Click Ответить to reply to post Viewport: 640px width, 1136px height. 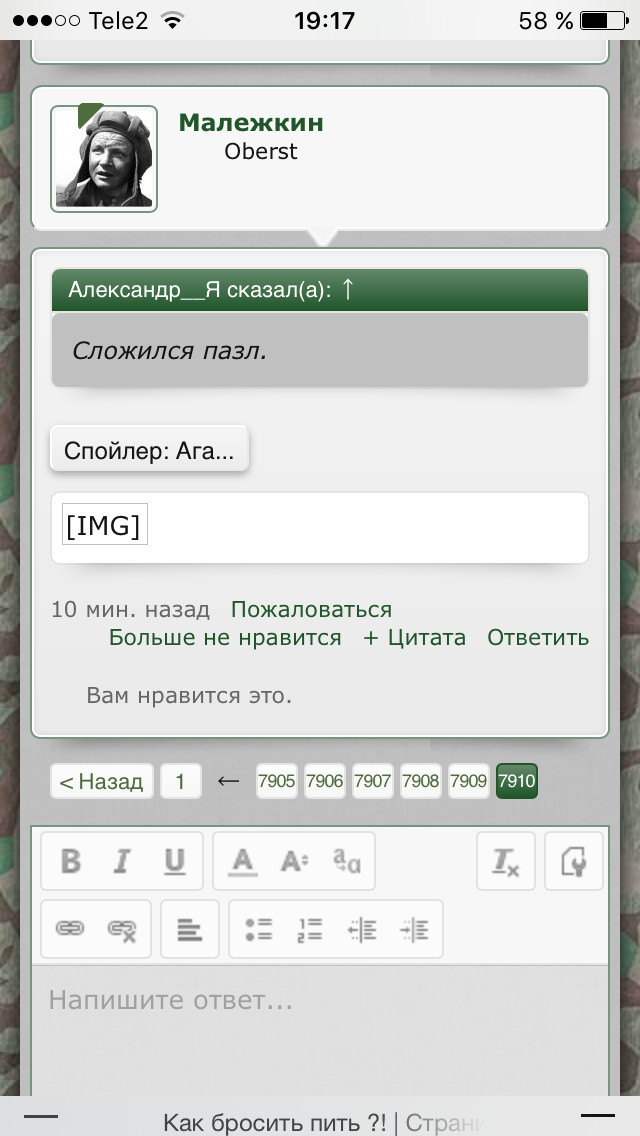coord(538,638)
